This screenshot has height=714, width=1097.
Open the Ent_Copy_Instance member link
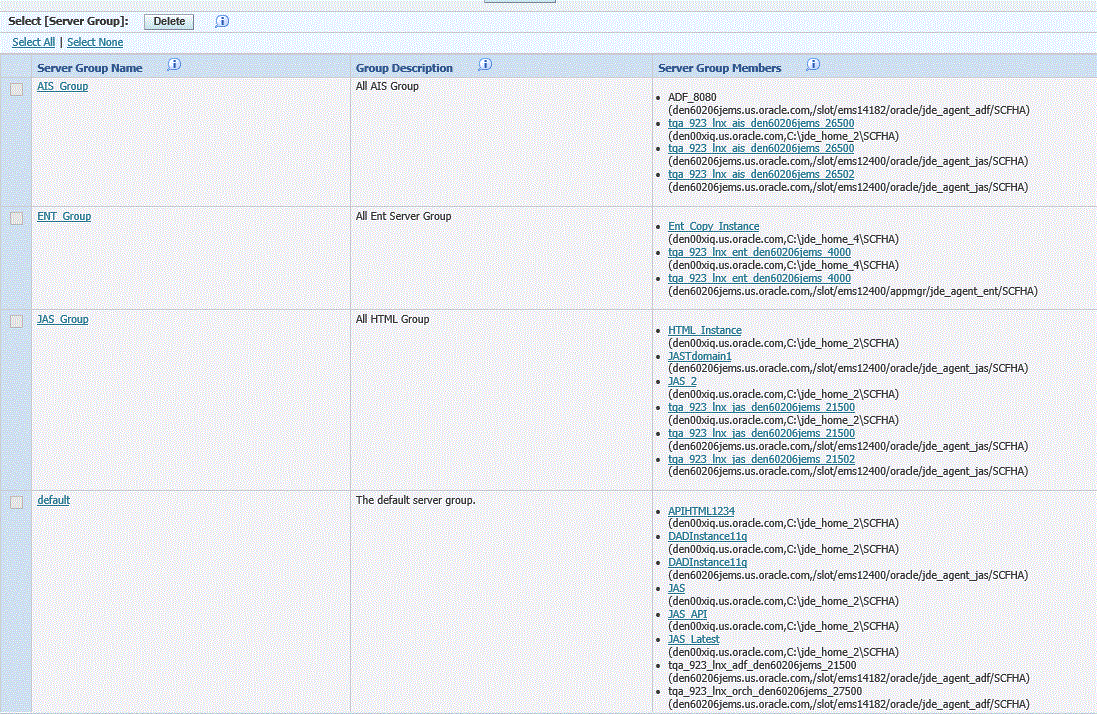click(714, 226)
